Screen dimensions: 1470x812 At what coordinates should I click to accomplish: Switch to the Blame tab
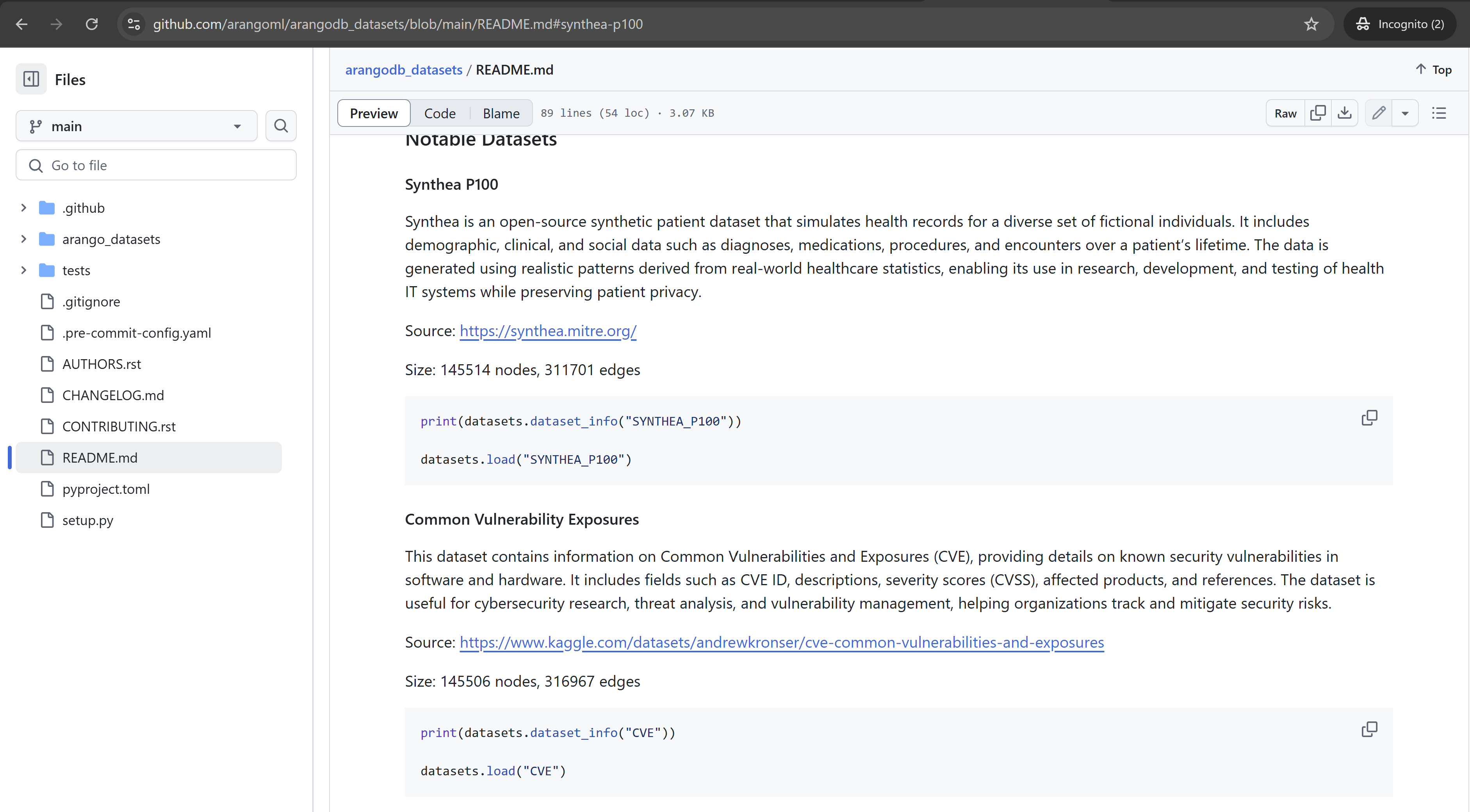(x=501, y=113)
